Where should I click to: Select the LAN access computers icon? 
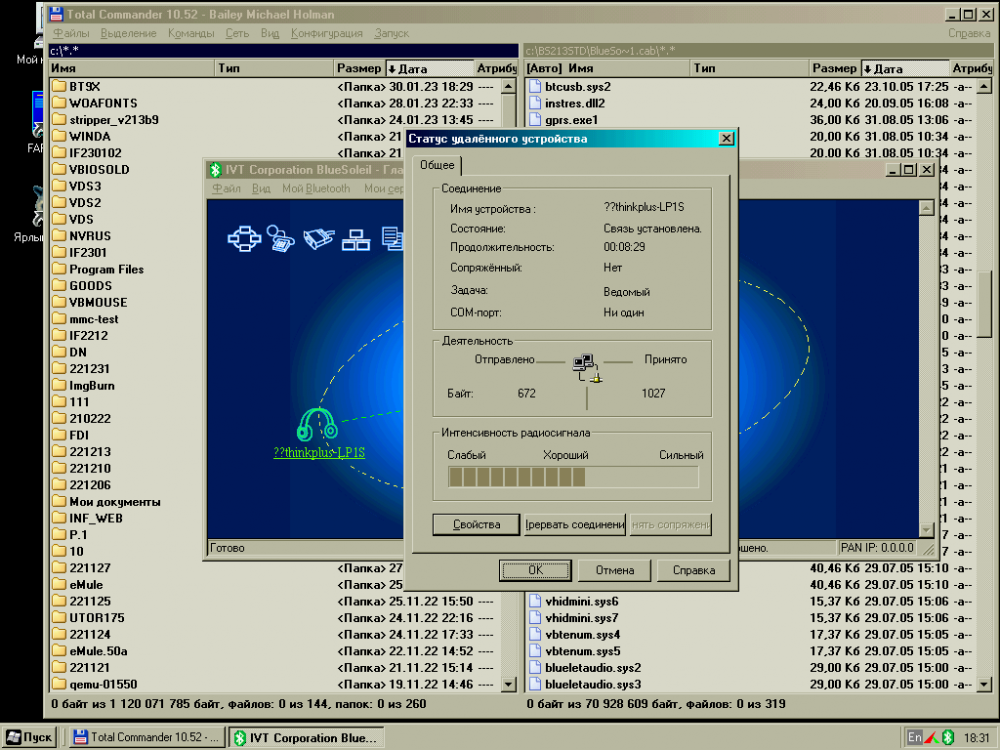pyautogui.click(x=356, y=238)
